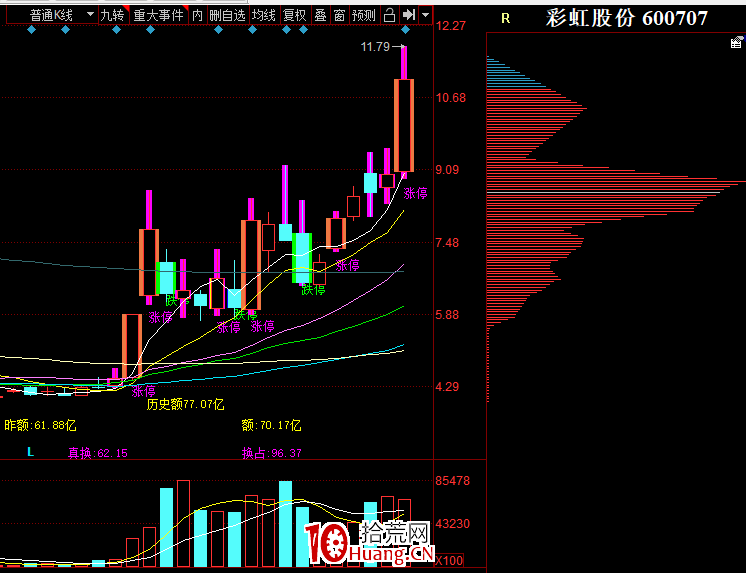The image size is (746, 573).
Task: Toggle 均线 moving average lines
Action: (x=264, y=15)
